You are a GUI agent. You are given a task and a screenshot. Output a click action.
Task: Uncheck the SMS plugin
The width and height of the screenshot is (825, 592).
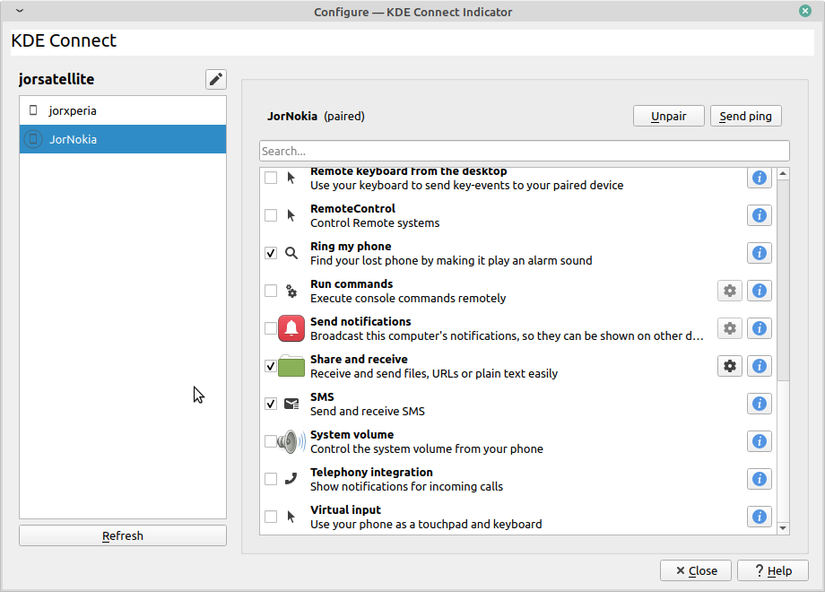point(270,404)
